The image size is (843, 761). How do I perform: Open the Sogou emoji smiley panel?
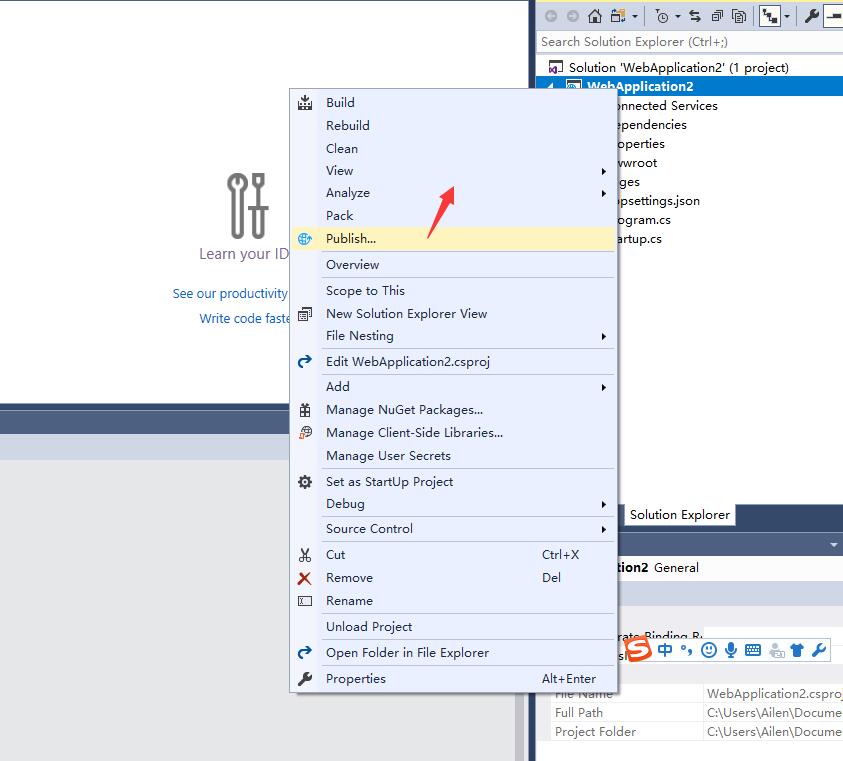click(709, 650)
